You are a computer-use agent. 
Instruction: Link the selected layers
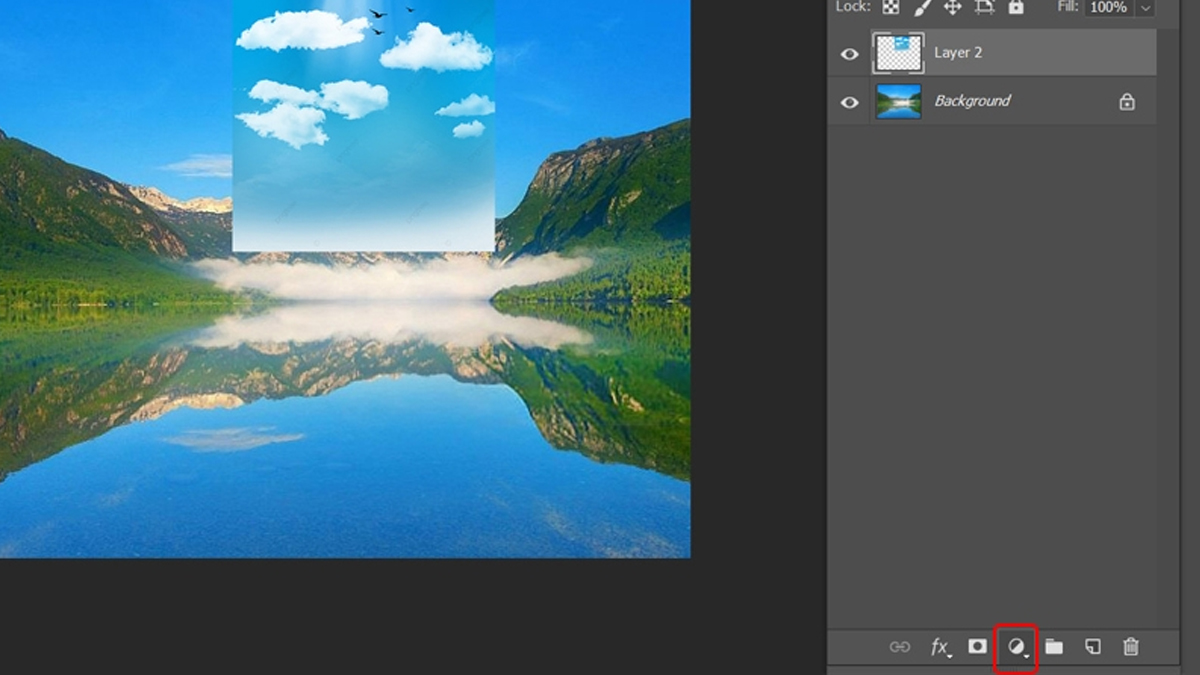click(900, 647)
